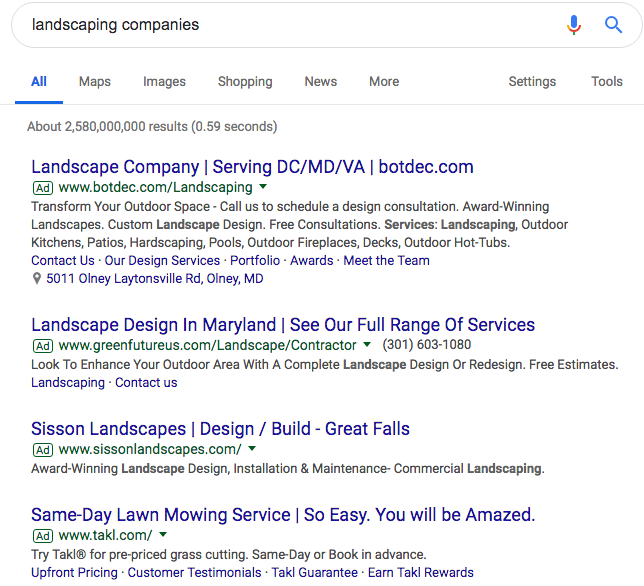Click the 'Transform Your Outdoor Space' description text

click(299, 224)
